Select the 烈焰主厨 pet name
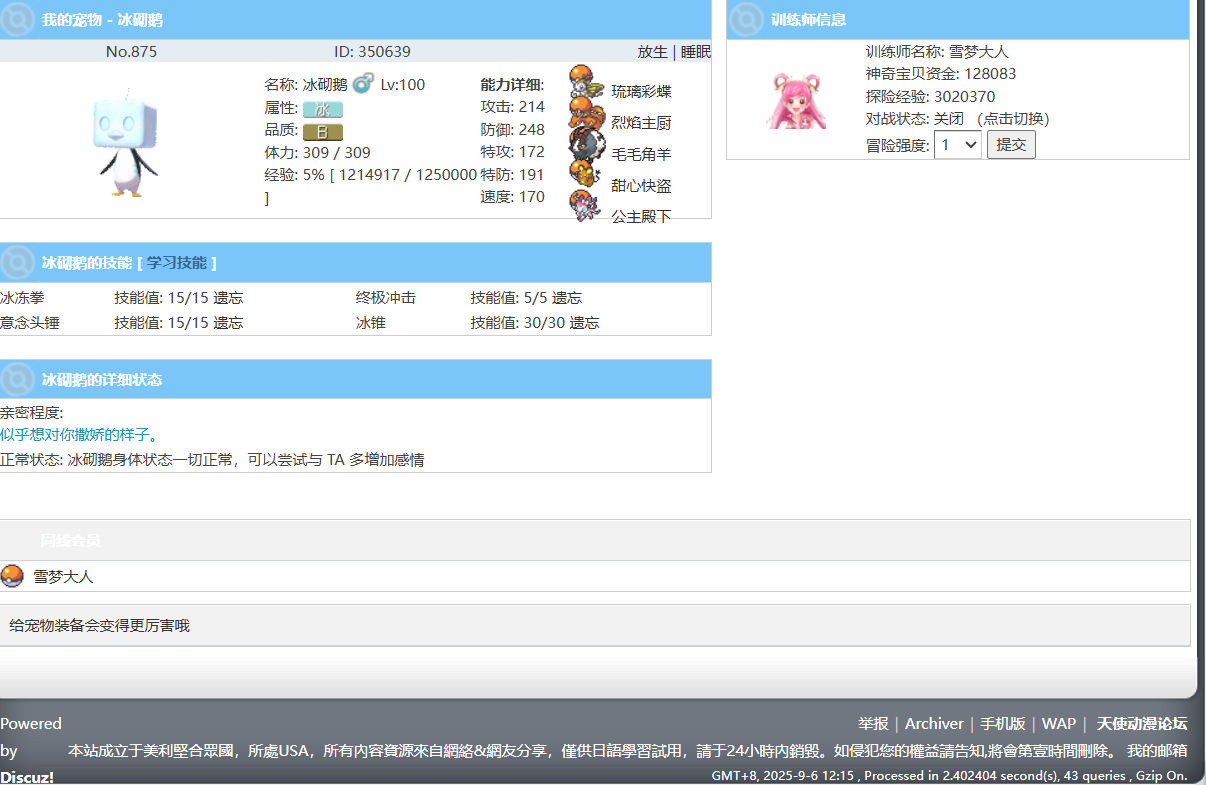This screenshot has width=1206, height=785. (641, 123)
